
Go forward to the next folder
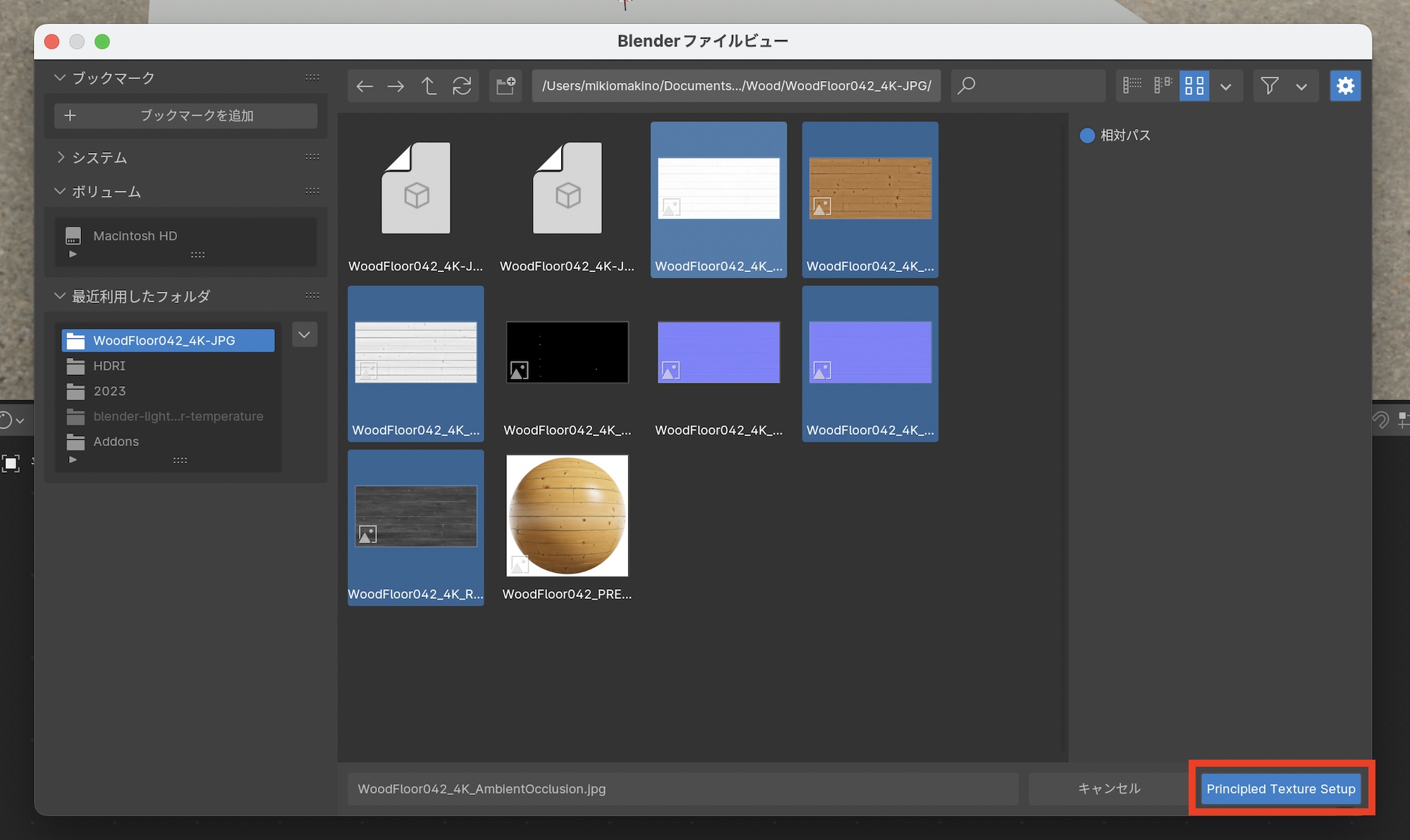pos(396,86)
